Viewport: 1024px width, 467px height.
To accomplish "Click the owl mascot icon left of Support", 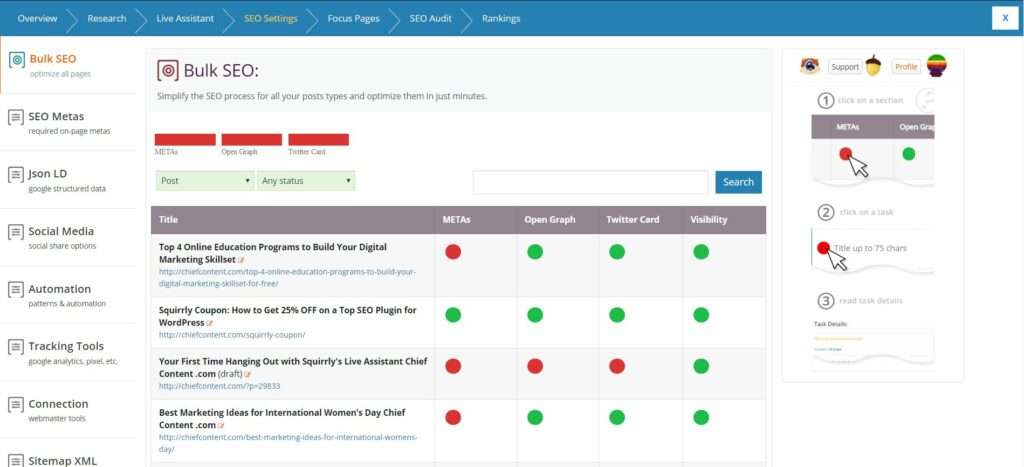I will pyautogui.click(x=810, y=66).
